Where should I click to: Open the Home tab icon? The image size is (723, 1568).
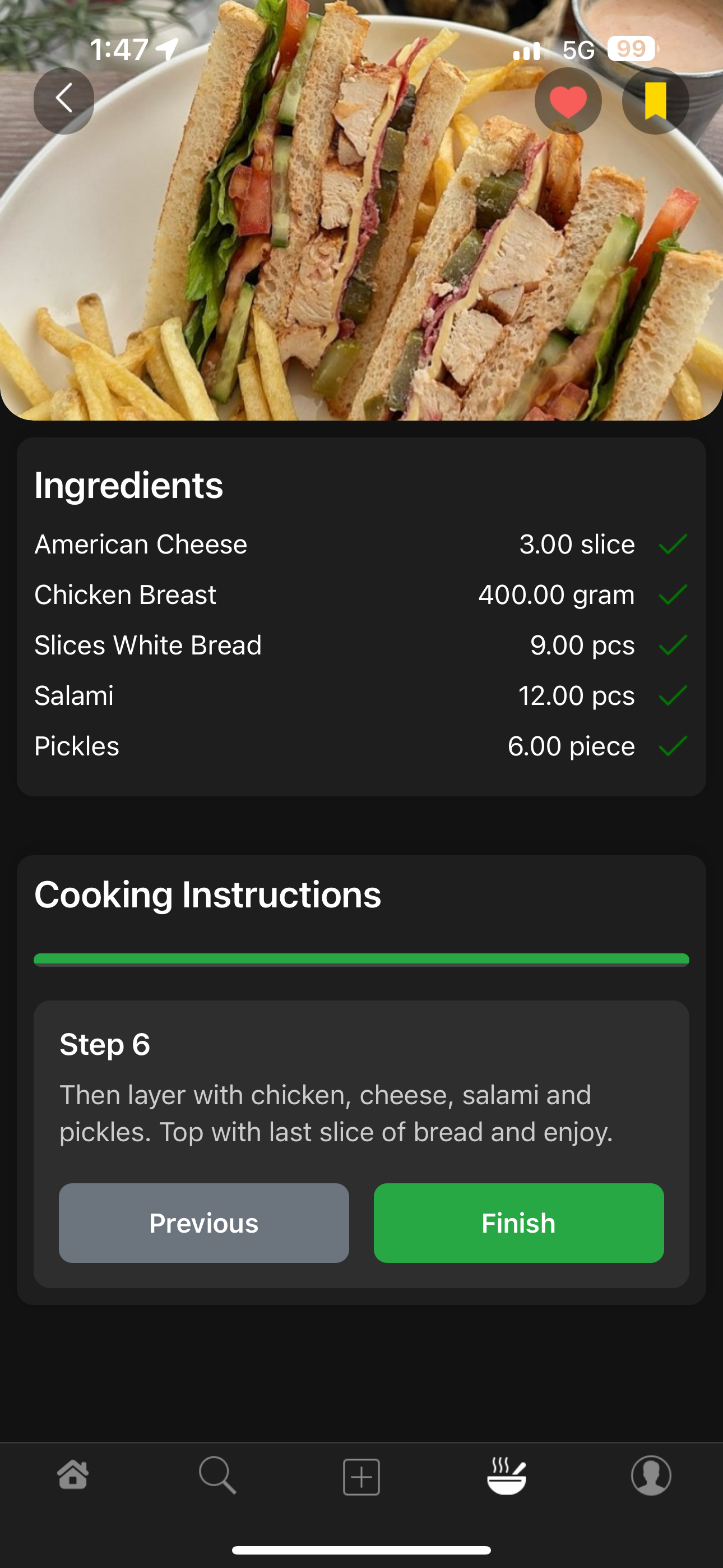tap(73, 1475)
